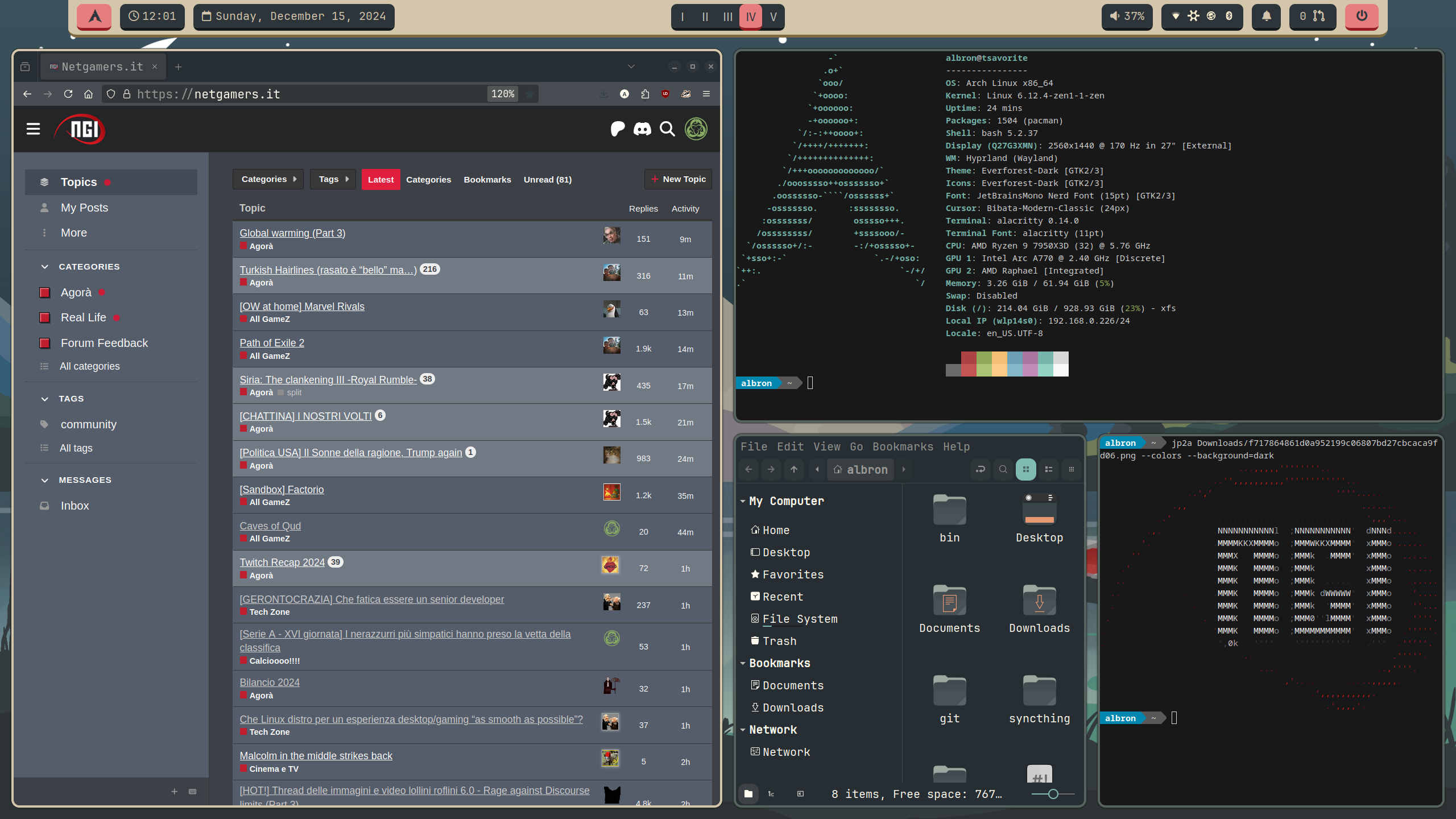The width and height of the screenshot is (1456, 819).
Task: Collapse My Computer in file manager
Action: [x=743, y=501]
